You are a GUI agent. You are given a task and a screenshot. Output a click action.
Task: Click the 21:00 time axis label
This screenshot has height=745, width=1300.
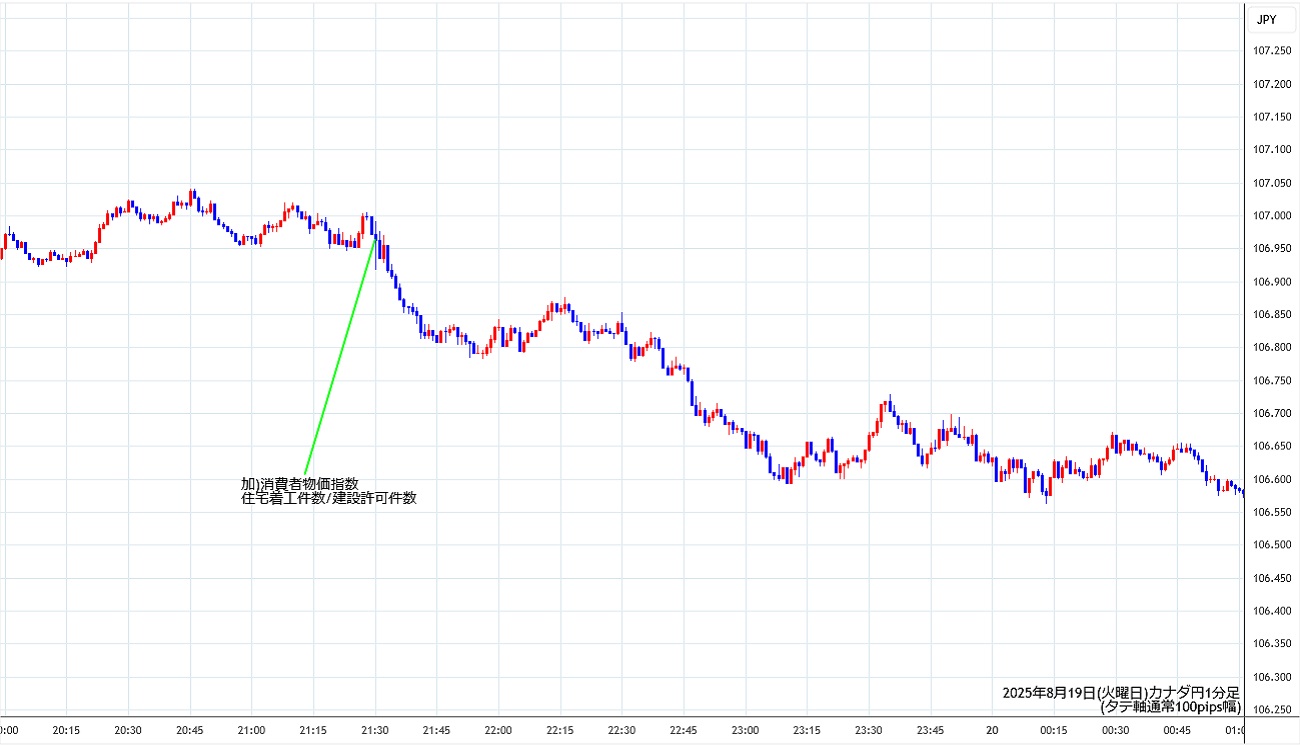[251, 731]
